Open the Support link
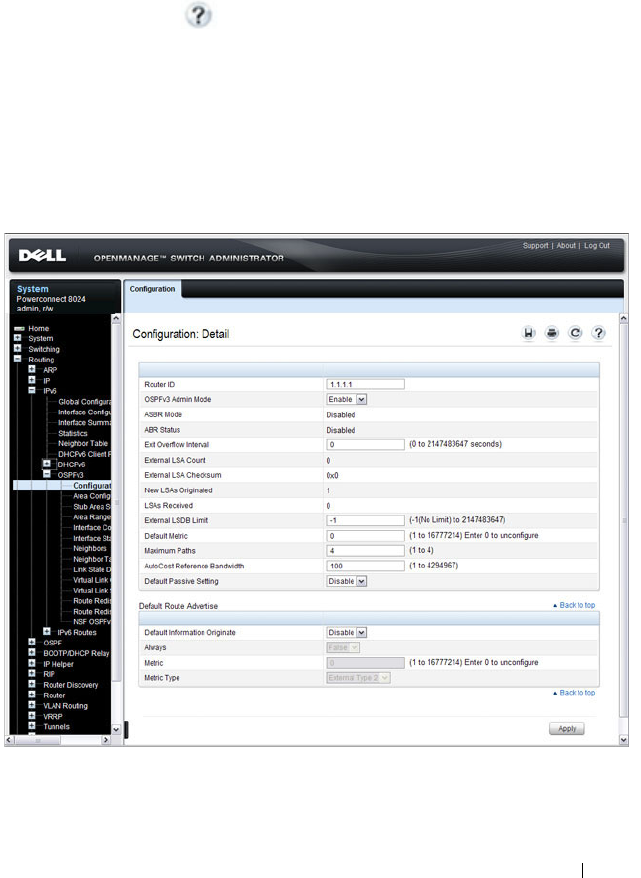The height and width of the screenshot is (878, 641). (535, 245)
